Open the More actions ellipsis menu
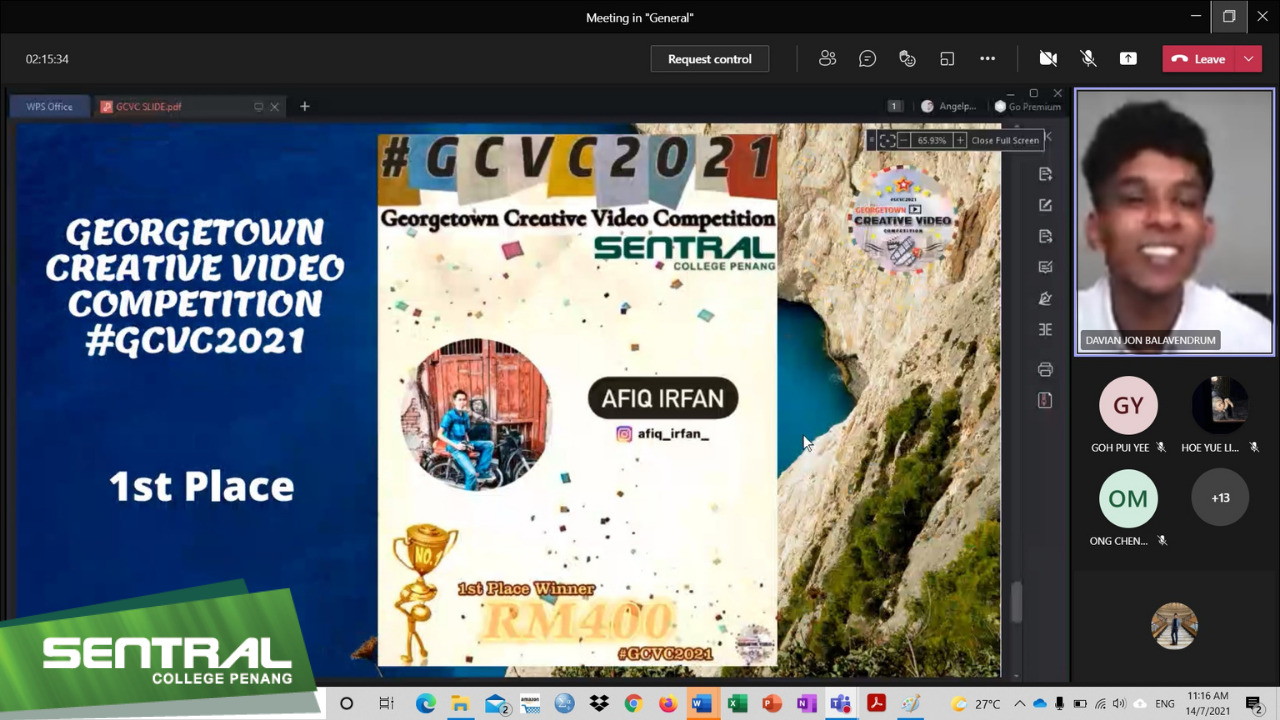 (987, 59)
